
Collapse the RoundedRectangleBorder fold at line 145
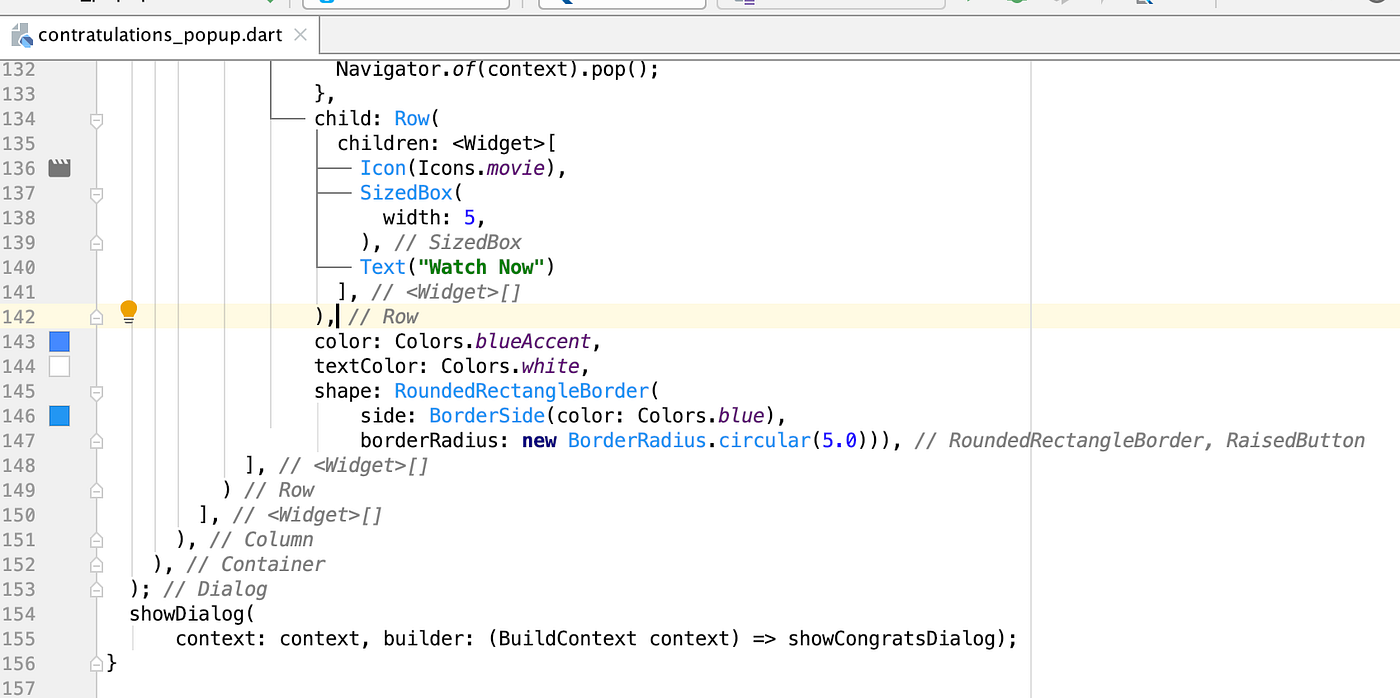pyautogui.click(x=96, y=390)
